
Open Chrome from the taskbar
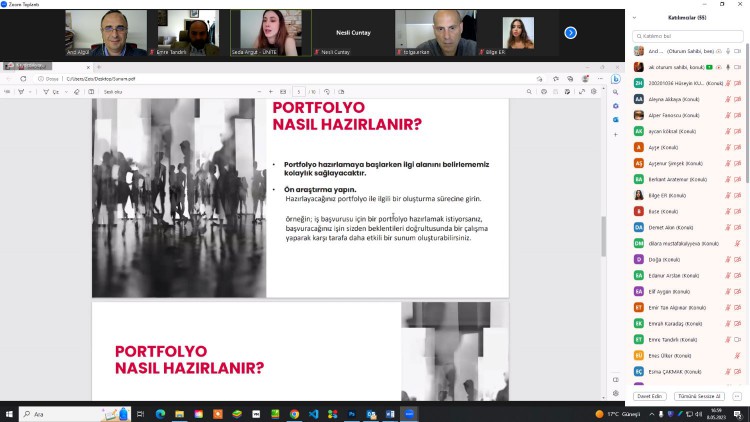pyautogui.click(x=294, y=414)
